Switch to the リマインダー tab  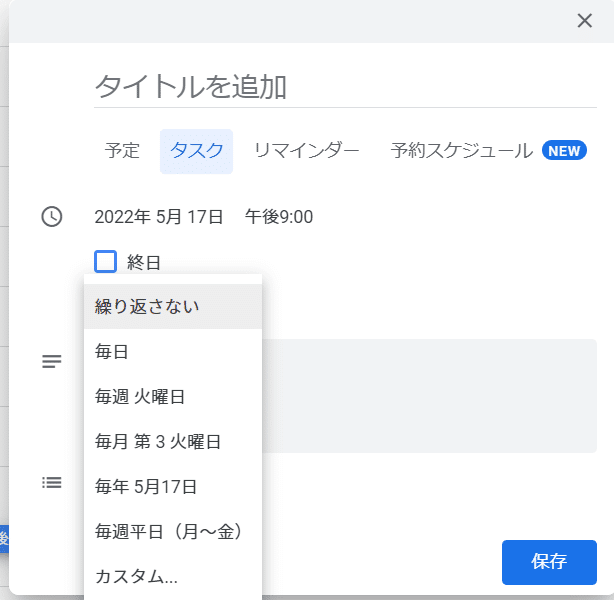coord(307,151)
